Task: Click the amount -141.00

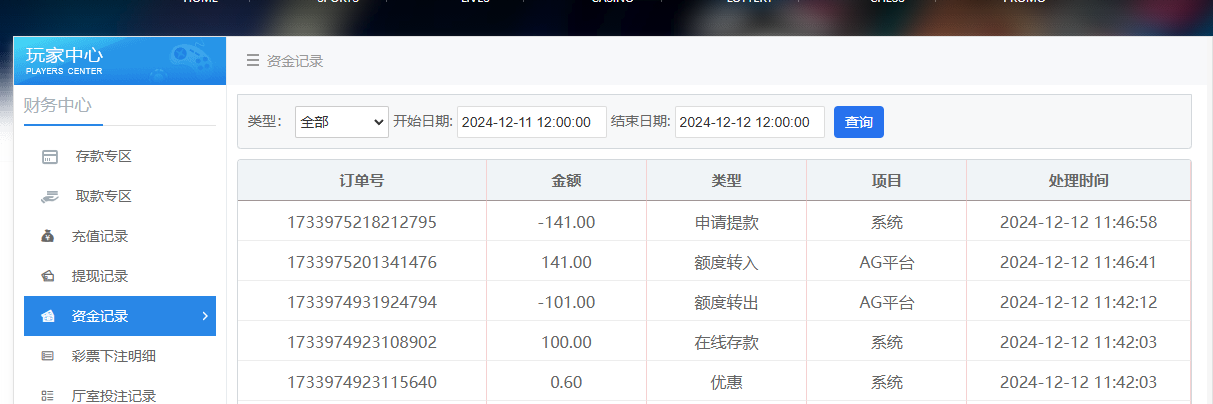Action: [x=567, y=222]
